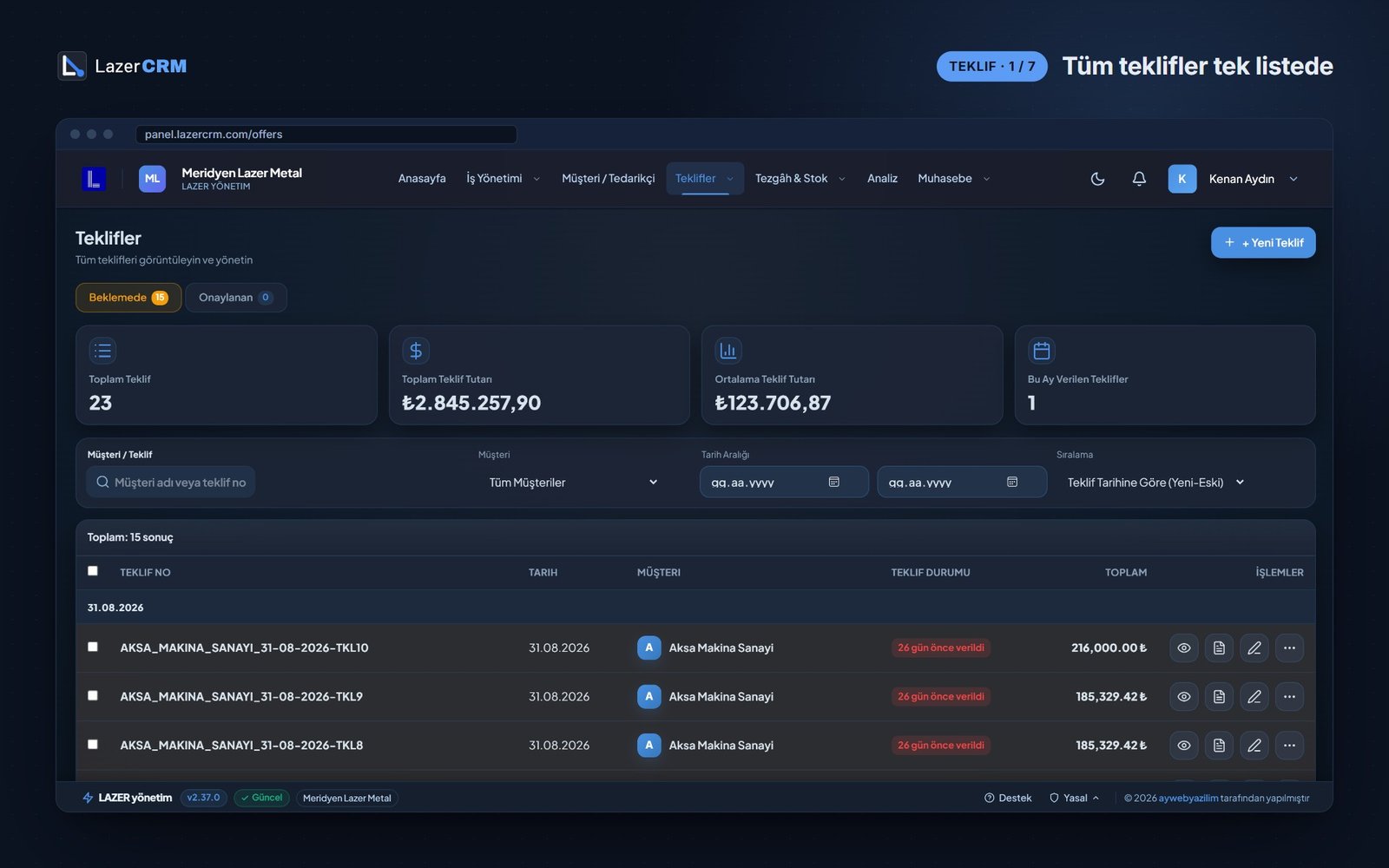Viewport: 1389px width, 868px height.
Task: Open document icon for offer TKL9
Action: 1219,696
